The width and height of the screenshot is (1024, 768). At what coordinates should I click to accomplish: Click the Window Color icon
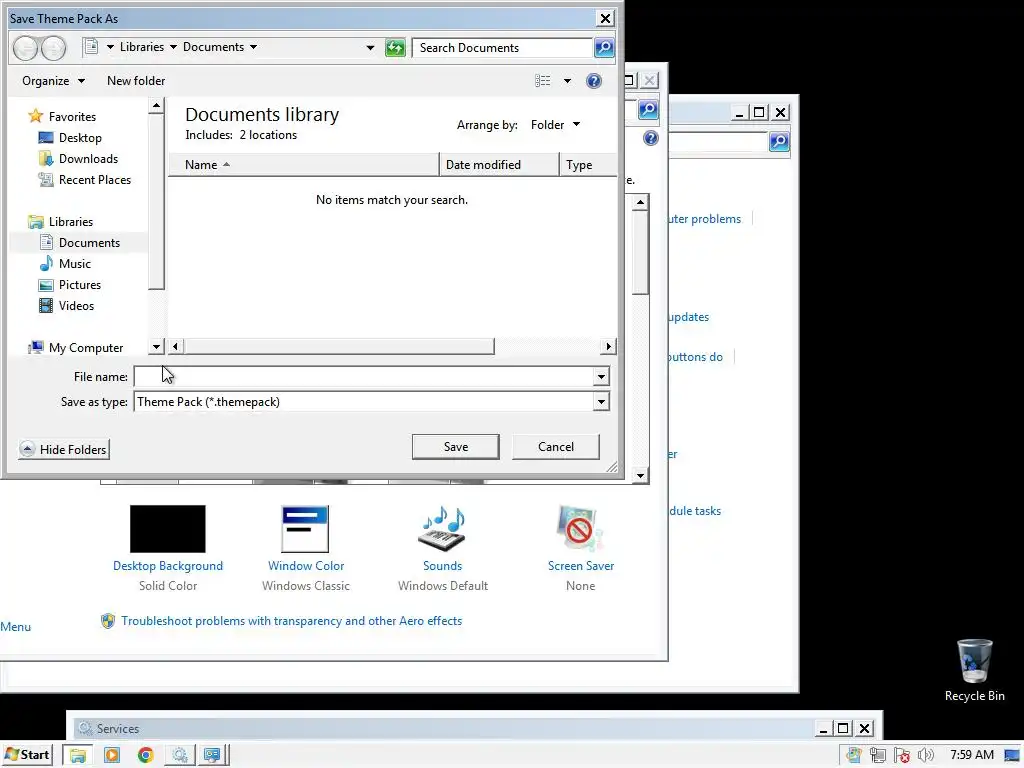point(305,529)
